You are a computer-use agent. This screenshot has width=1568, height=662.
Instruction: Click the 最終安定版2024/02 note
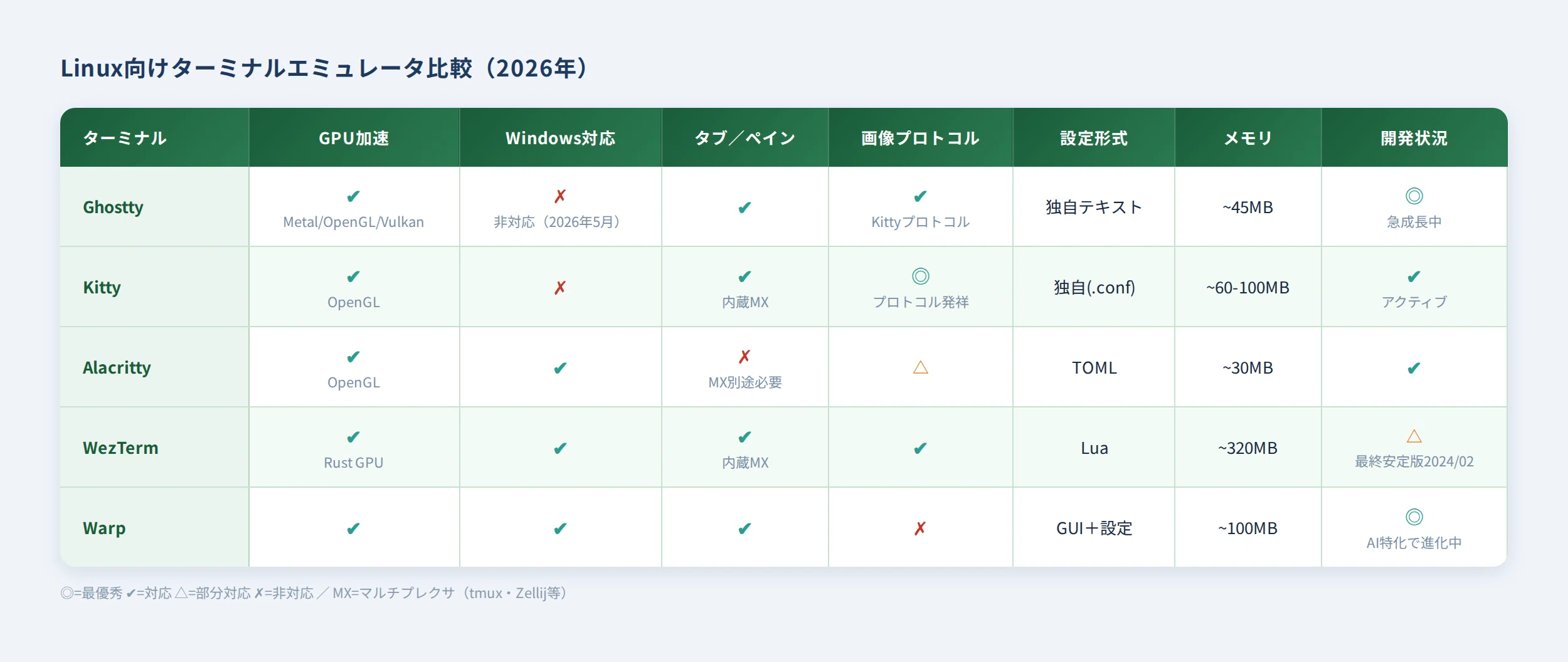[1414, 461]
